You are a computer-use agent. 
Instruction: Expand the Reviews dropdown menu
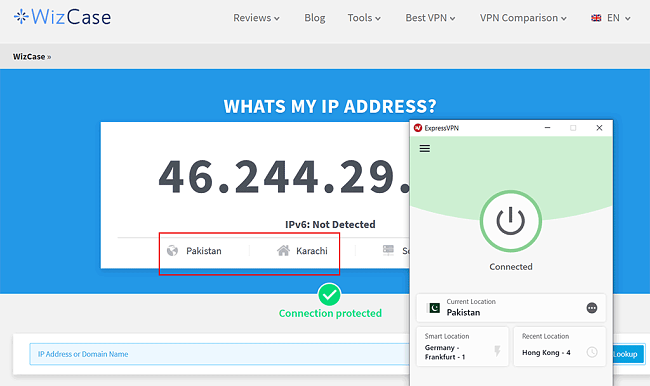pos(256,18)
